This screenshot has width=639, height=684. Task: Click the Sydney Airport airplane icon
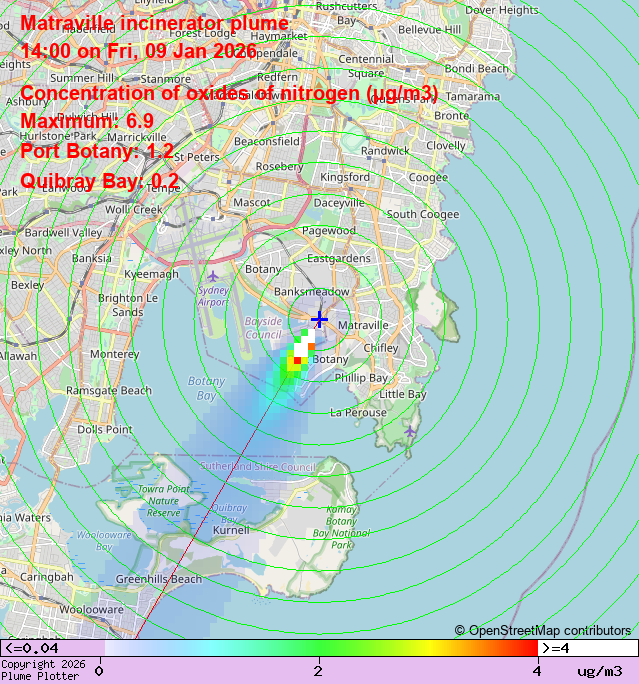(x=212, y=275)
